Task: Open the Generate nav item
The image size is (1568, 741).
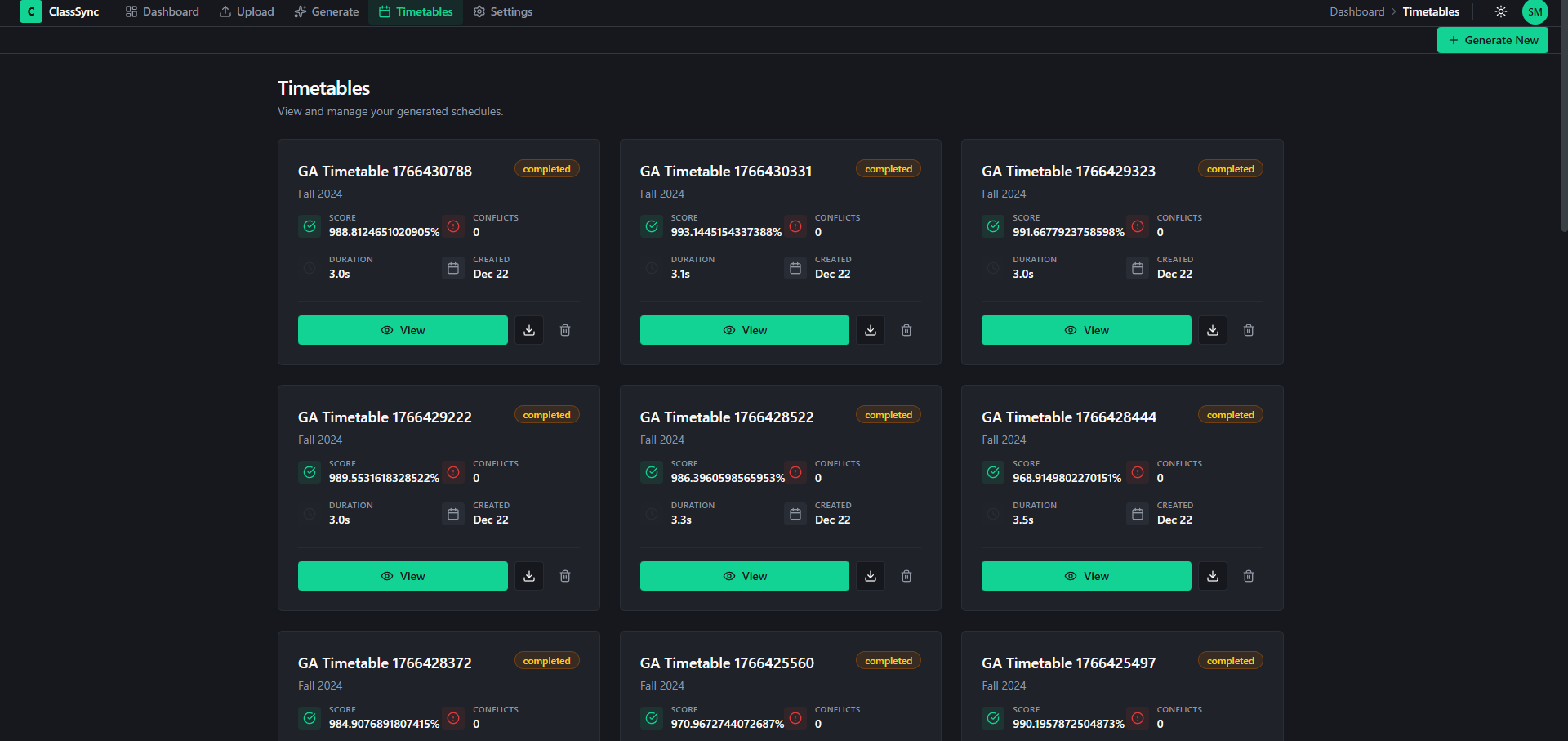Action: (x=327, y=11)
